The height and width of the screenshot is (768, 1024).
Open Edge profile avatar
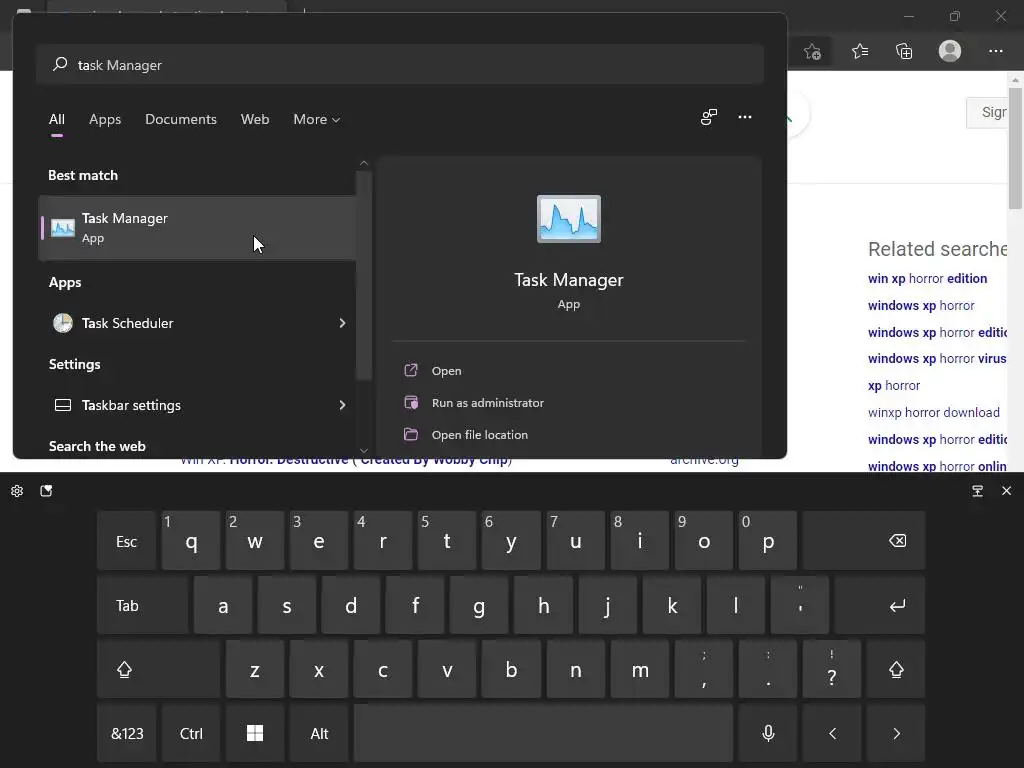pyautogui.click(x=950, y=51)
